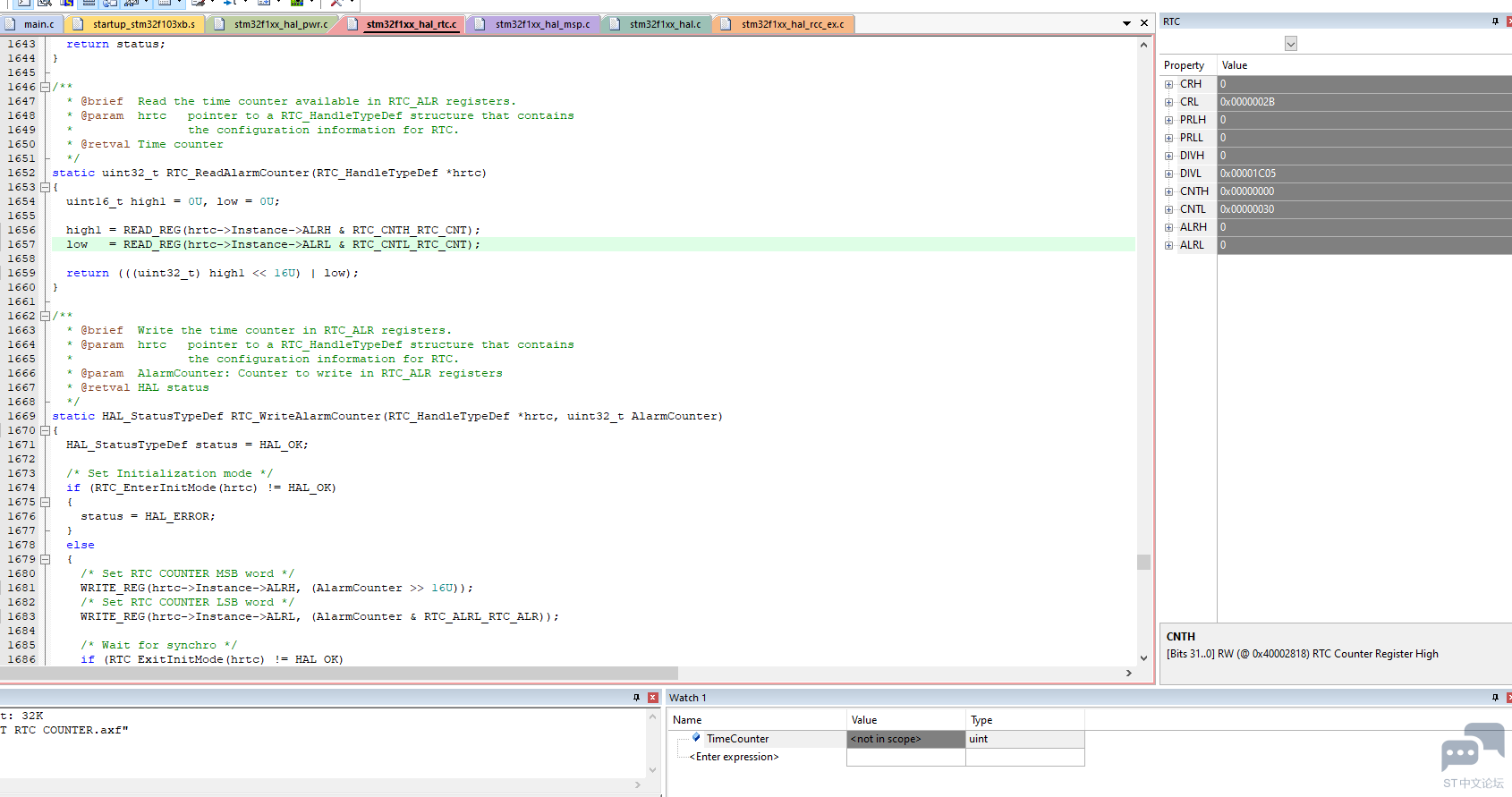
Task: Click the RTC_WriteAlarmCounter function name on line 1669
Action: click(305, 416)
